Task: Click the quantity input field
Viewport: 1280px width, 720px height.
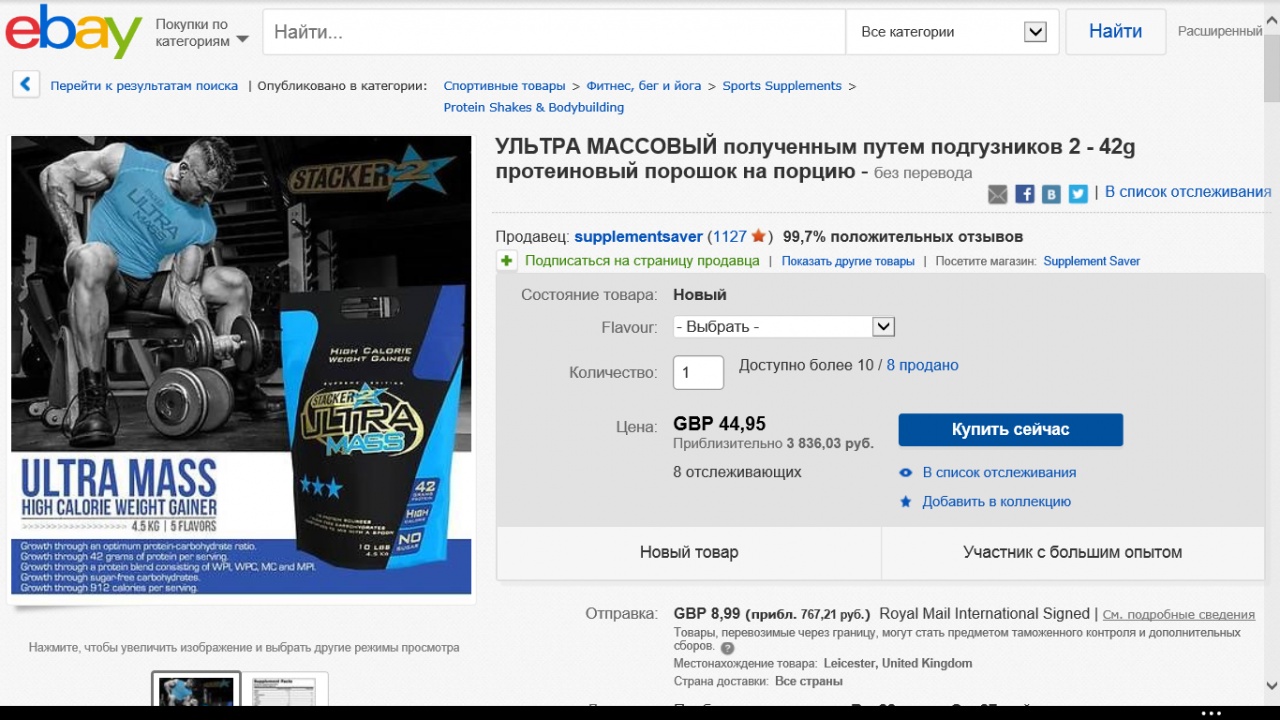Action: [x=698, y=373]
